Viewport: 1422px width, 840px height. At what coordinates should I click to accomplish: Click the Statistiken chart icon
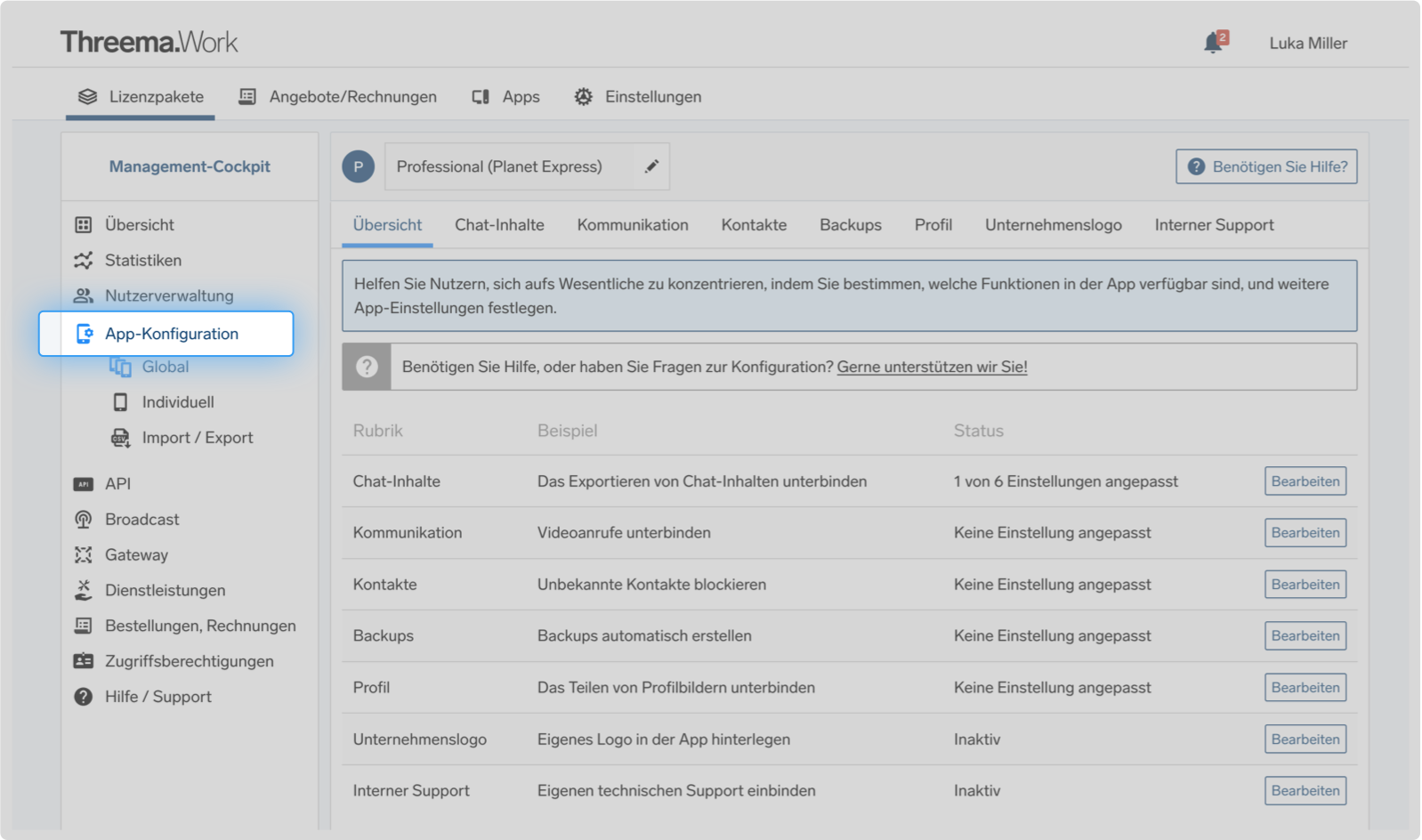pos(84,261)
